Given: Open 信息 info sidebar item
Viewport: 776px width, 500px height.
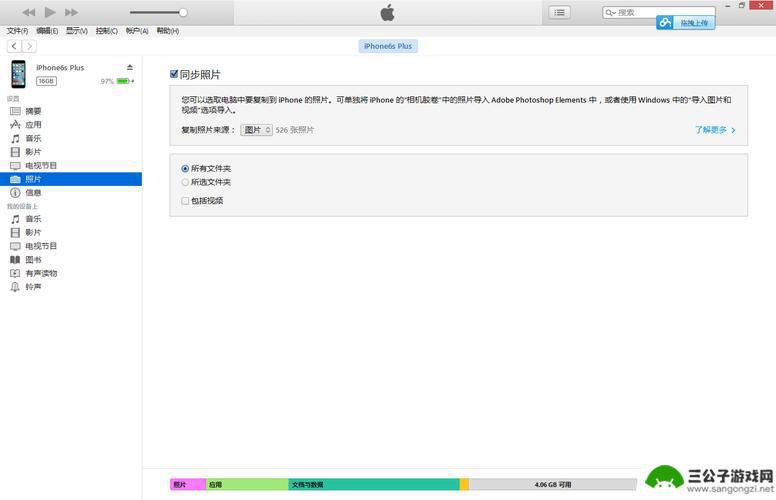Looking at the screenshot, I should 71,193.
